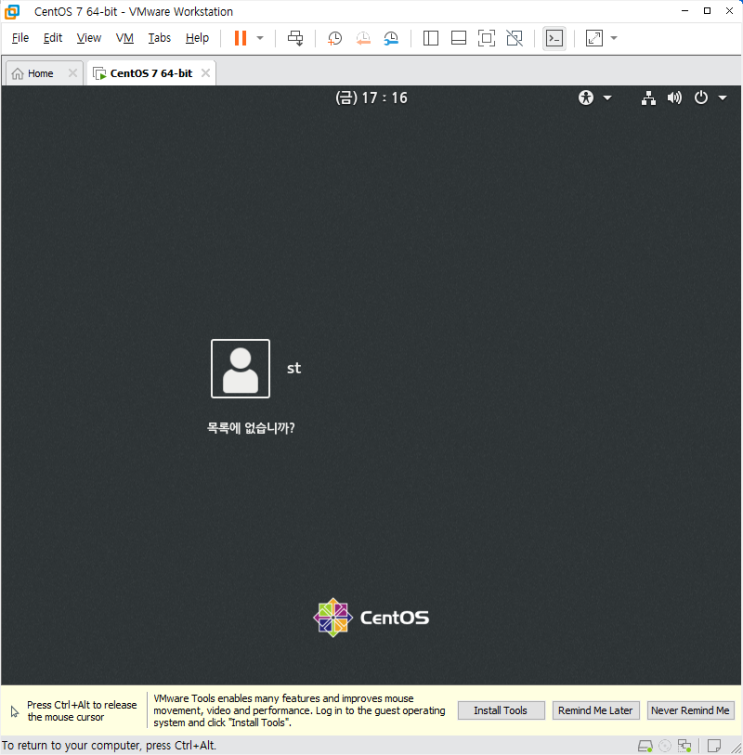Viewport: 743px width, 755px height.
Task: Open the Edit menu
Action: tap(52, 38)
